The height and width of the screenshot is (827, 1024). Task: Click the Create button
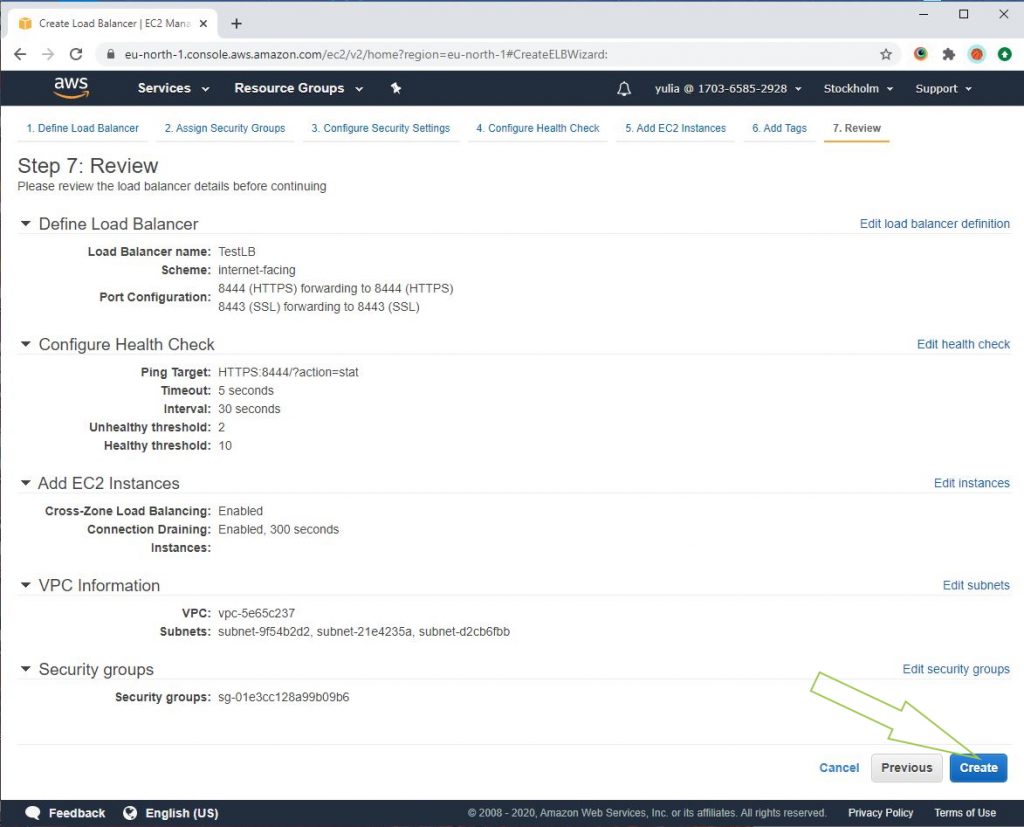click(x=978, y=768)
